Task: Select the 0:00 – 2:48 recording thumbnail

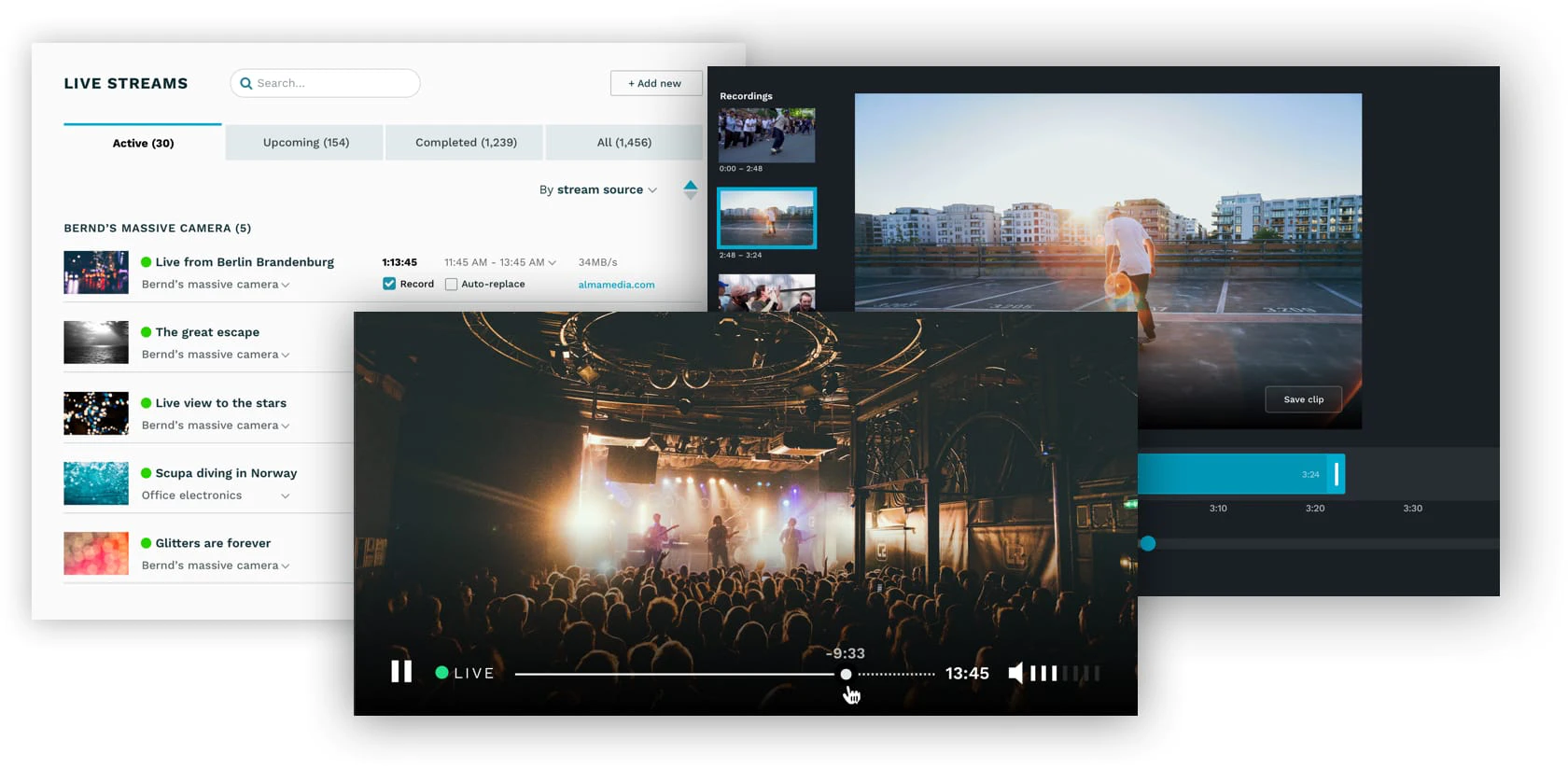Action: tap(766, 135)
